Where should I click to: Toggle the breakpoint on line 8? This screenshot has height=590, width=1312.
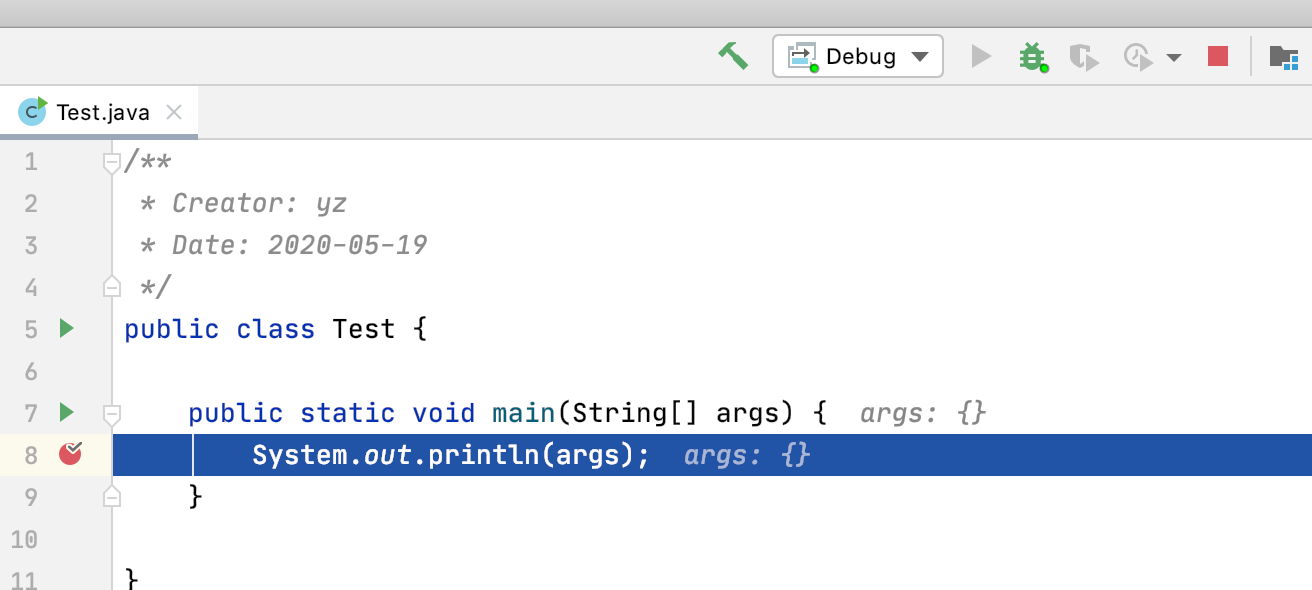[x=70, y=454]
